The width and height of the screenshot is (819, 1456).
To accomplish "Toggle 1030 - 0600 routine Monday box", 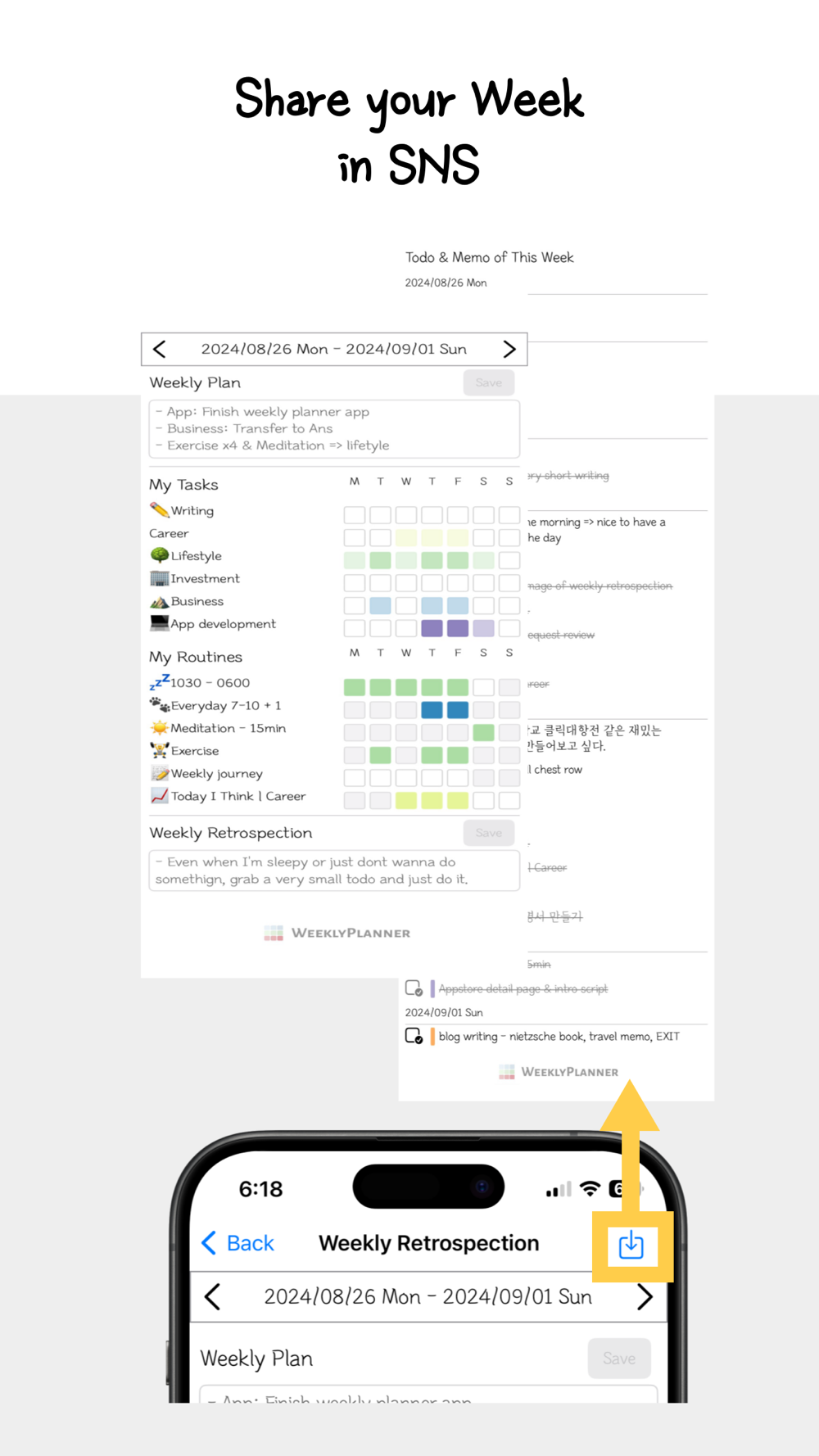I will click(x=354, y=687).
